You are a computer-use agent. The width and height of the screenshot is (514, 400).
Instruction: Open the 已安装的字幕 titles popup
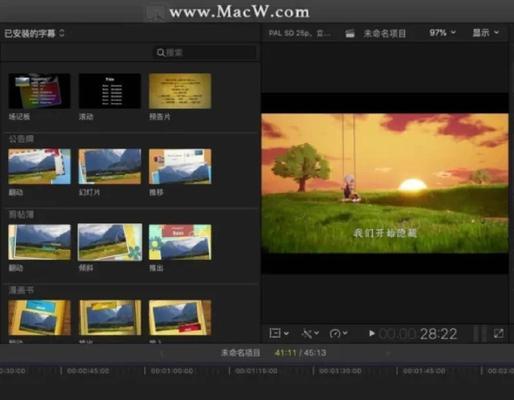(34, 33)
